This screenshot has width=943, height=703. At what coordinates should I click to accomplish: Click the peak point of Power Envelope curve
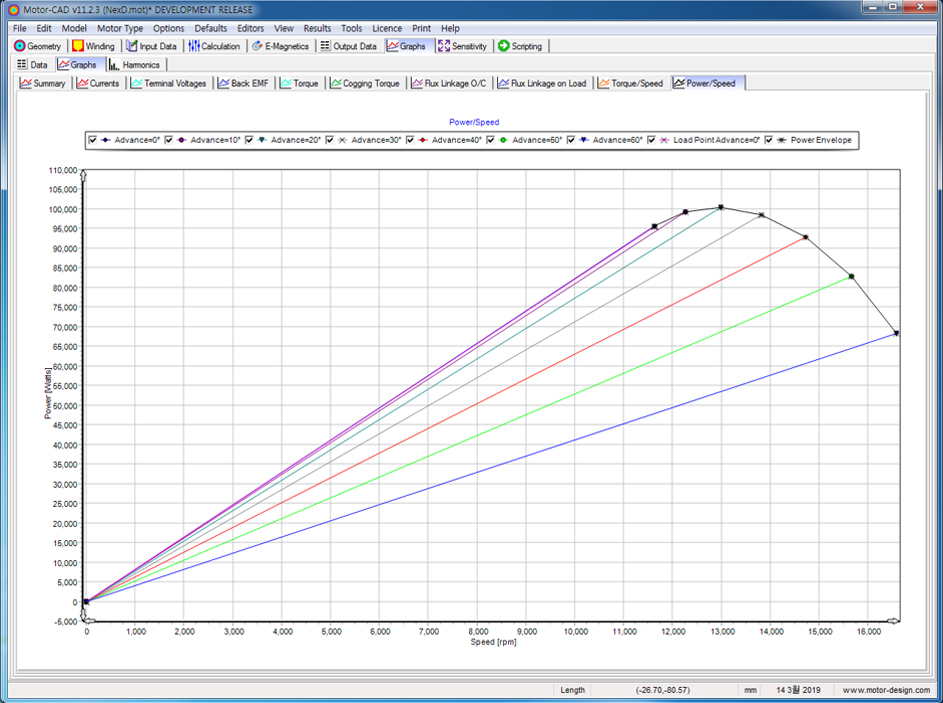721,207
